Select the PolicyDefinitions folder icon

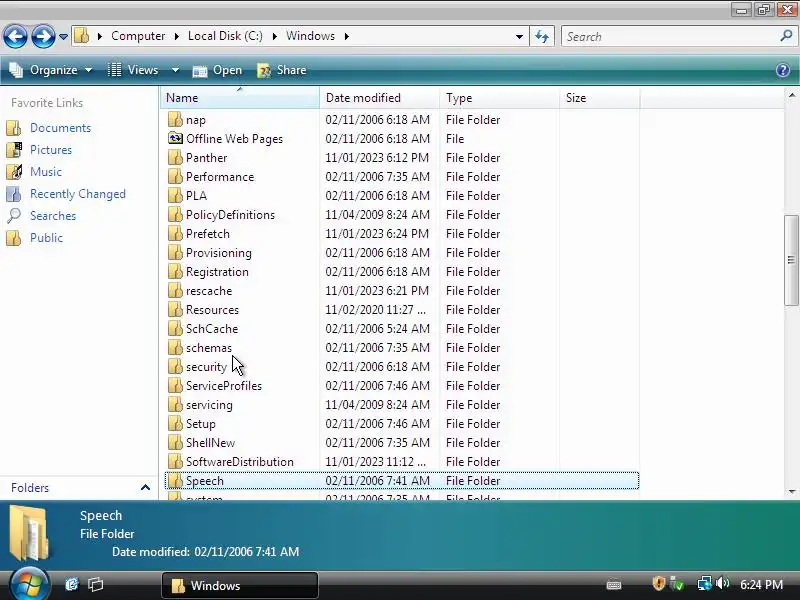tap(175, 214)
